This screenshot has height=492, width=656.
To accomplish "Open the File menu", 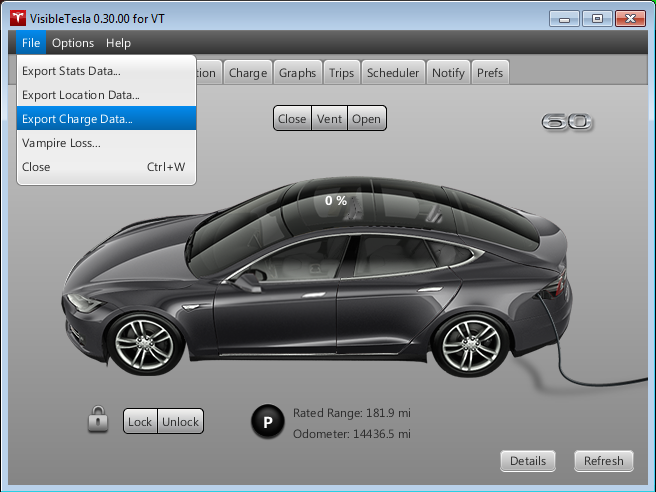I will 31,43.
